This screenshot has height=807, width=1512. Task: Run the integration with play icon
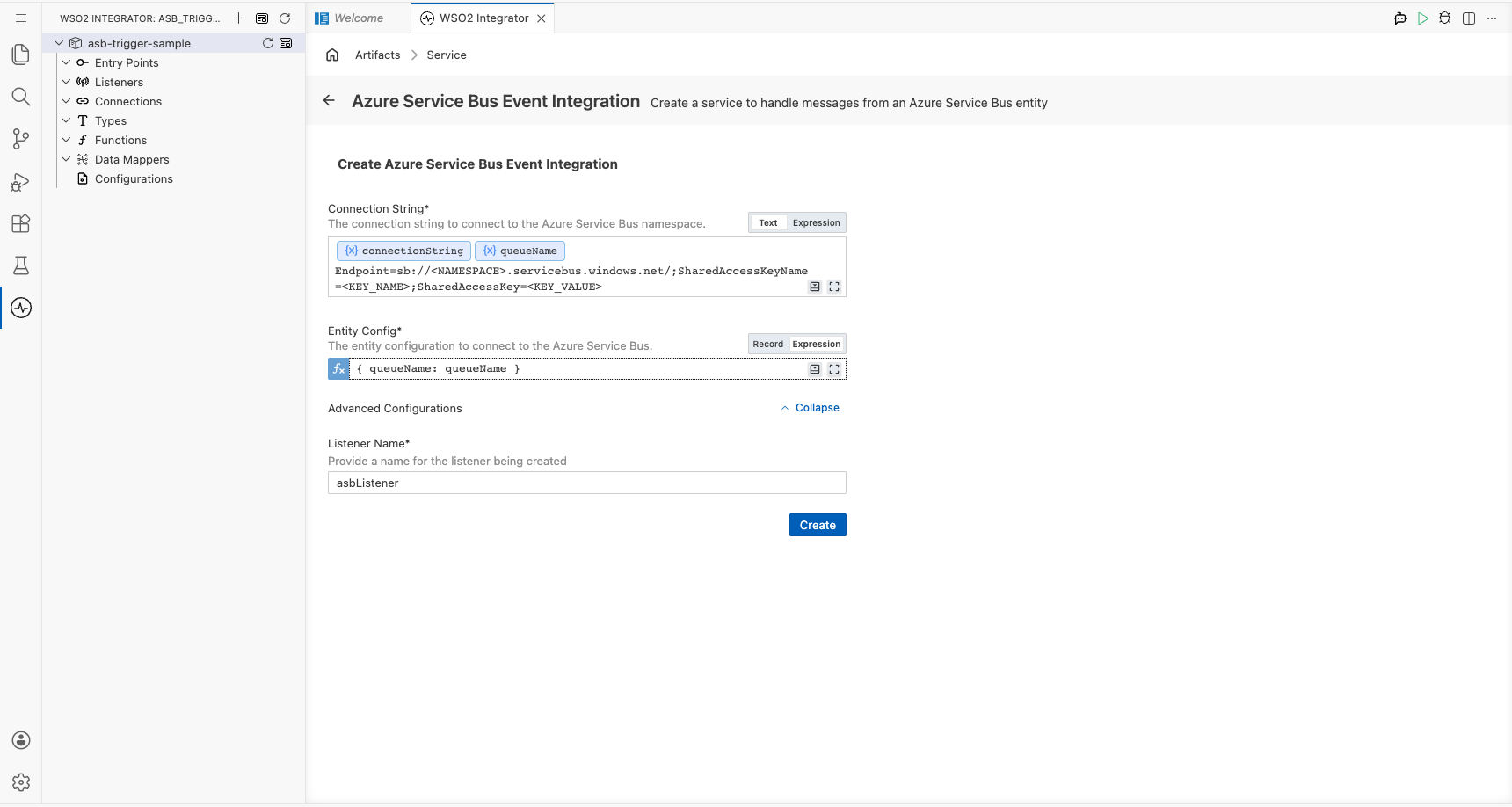1423,18
